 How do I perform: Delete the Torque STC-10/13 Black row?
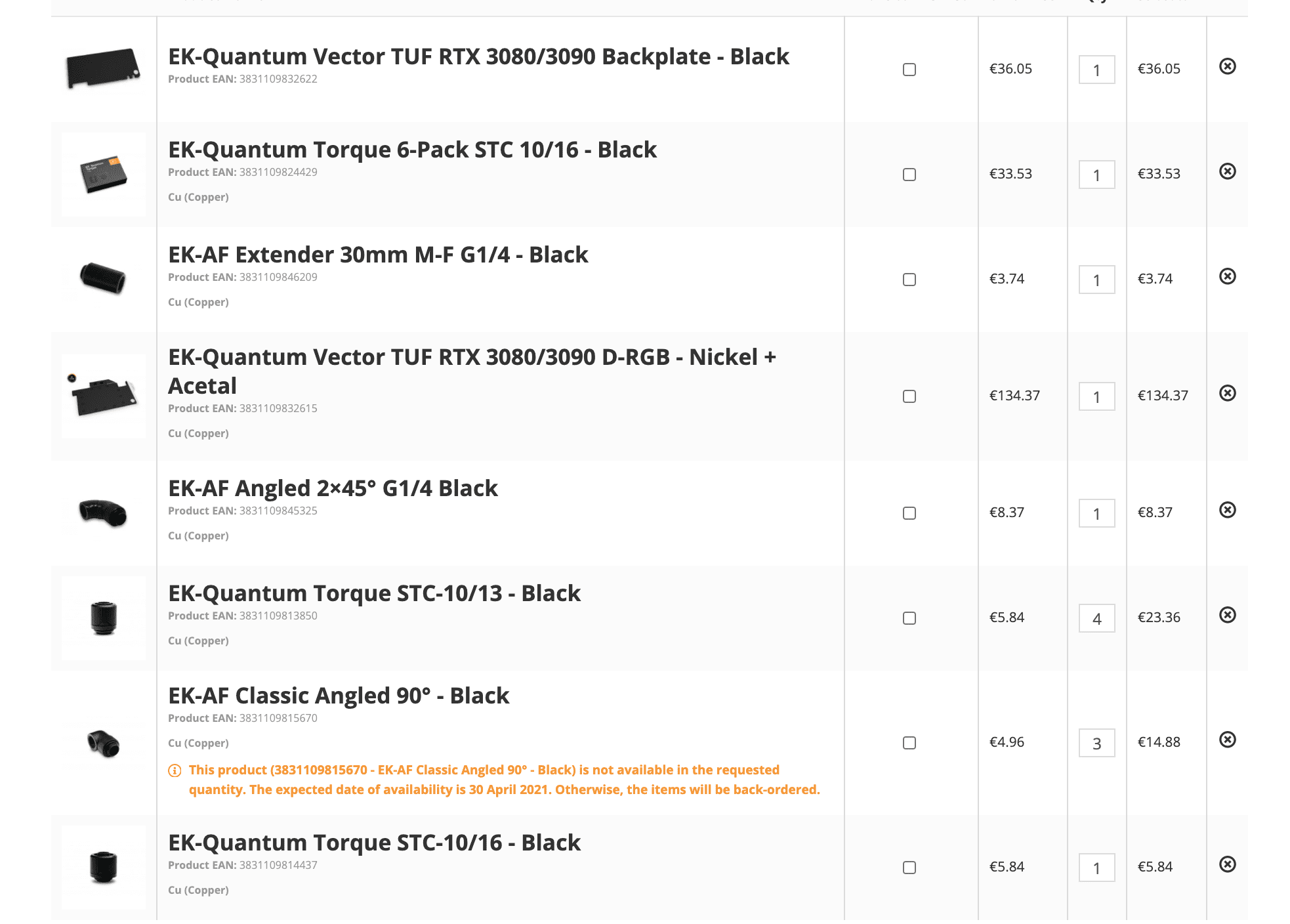pos(1227,615)
